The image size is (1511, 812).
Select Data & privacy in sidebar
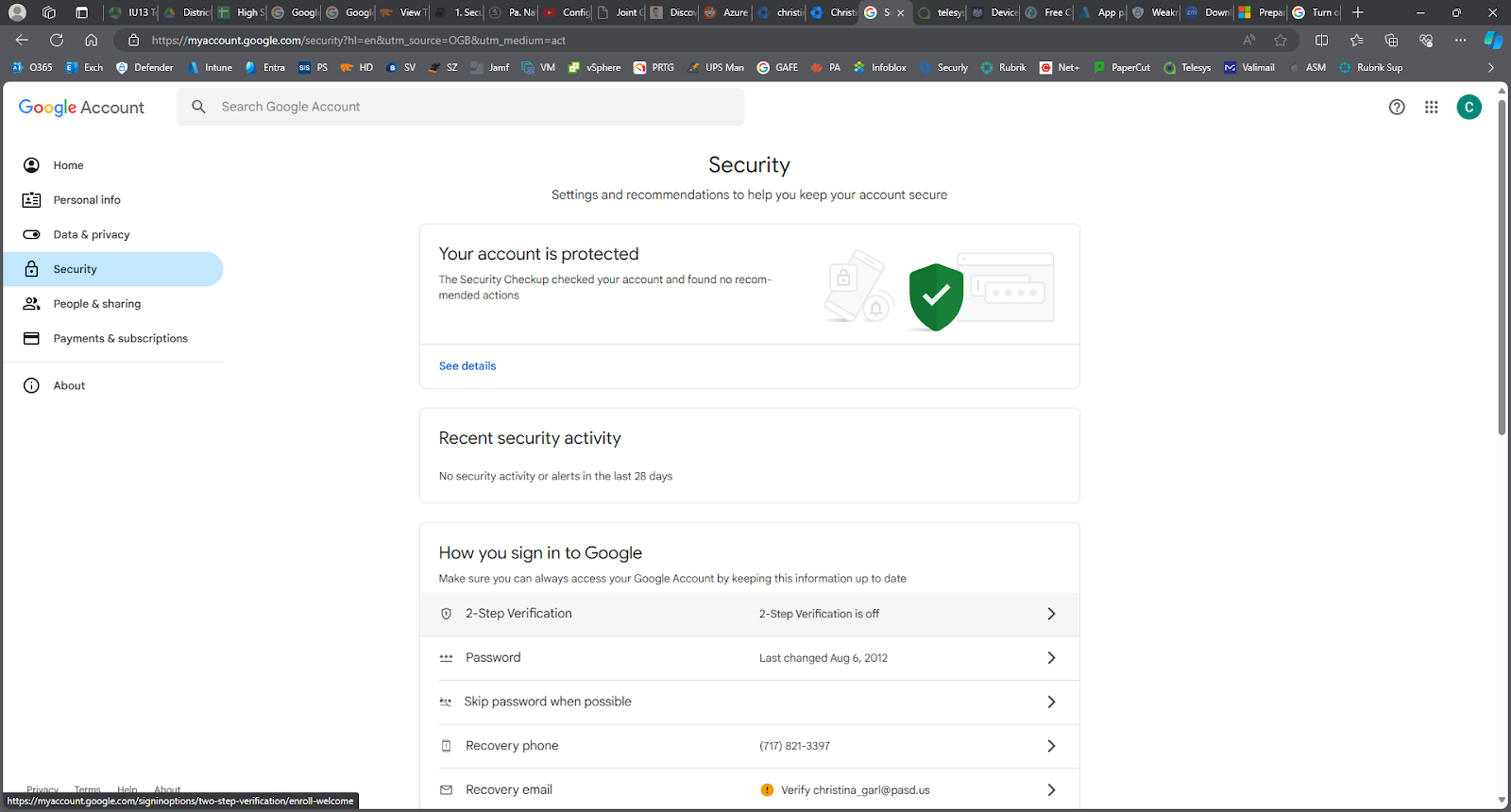(113, 234)
